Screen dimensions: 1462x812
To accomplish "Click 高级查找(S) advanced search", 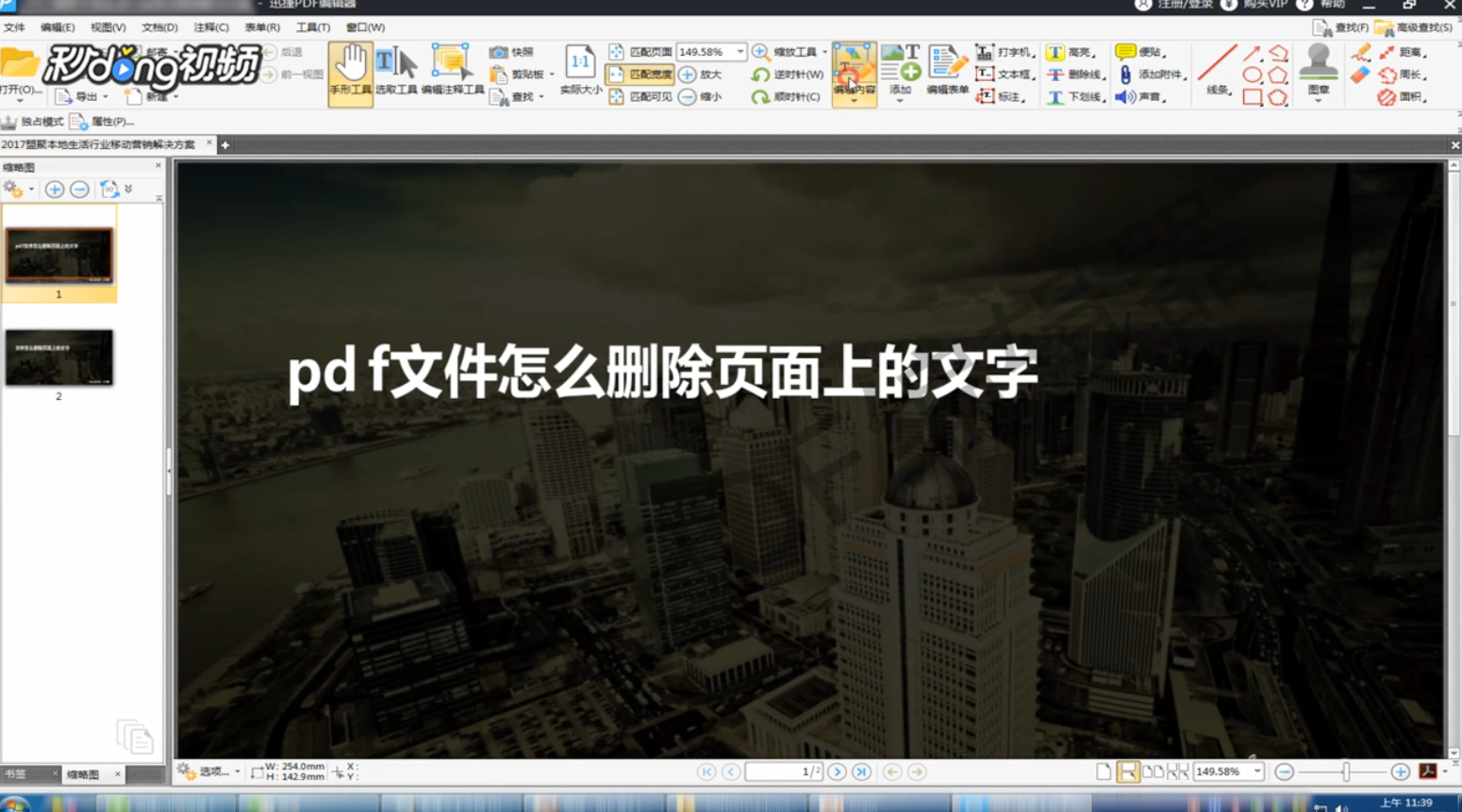I will tap(1413, 27).
